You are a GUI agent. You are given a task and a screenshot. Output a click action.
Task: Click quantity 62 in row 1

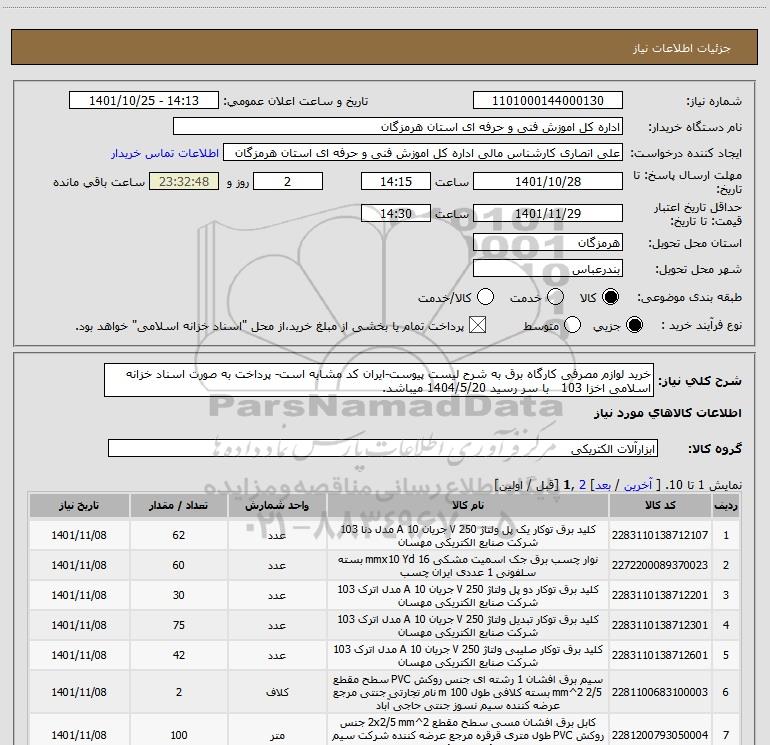[179, 535]
